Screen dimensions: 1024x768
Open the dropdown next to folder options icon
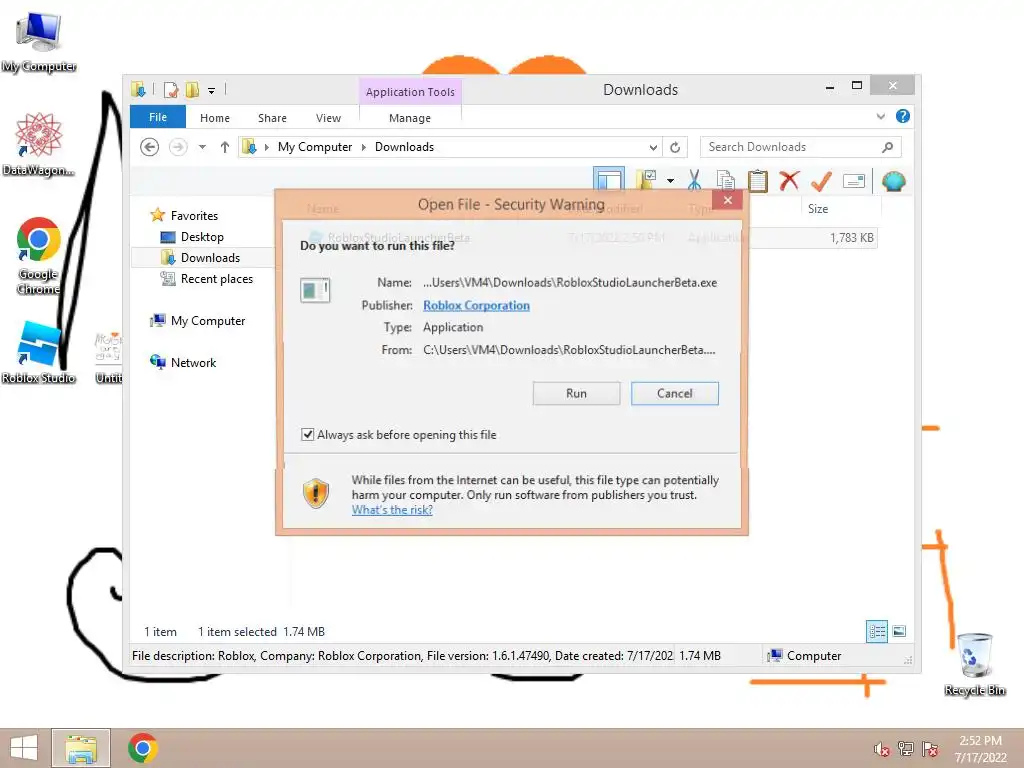pos(670,181)
